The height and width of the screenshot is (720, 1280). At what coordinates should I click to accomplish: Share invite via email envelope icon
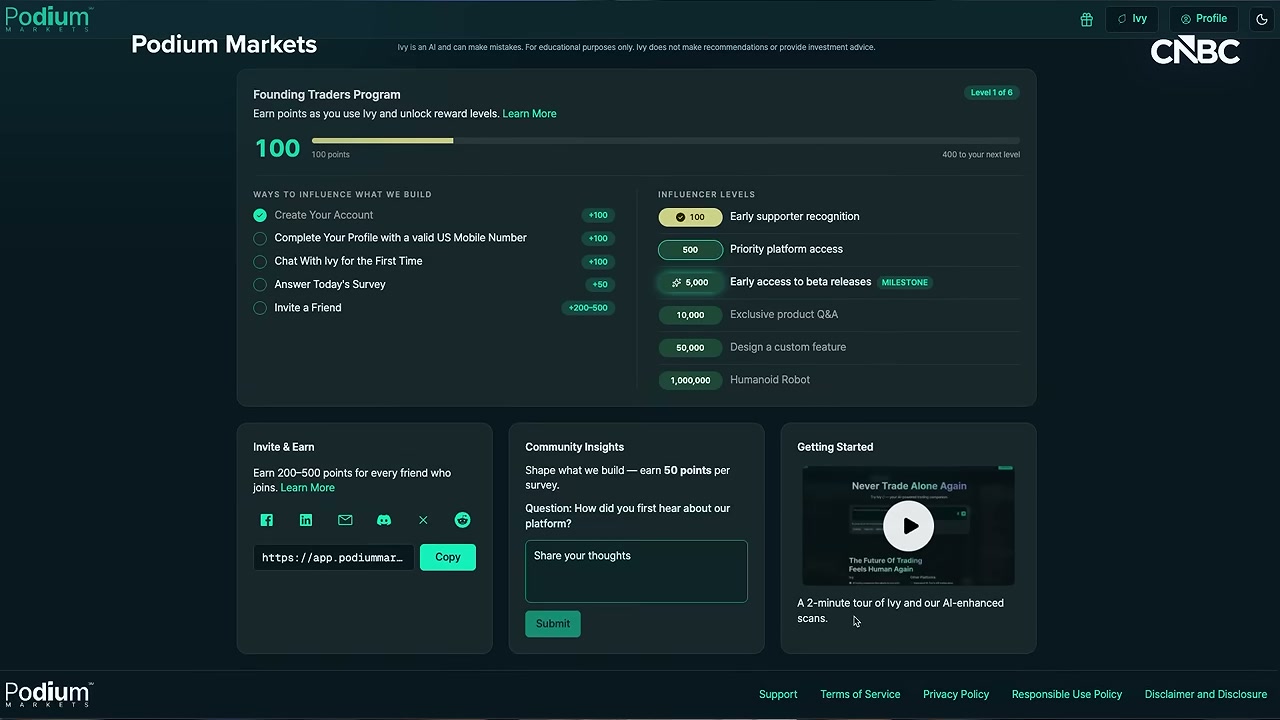345,520
